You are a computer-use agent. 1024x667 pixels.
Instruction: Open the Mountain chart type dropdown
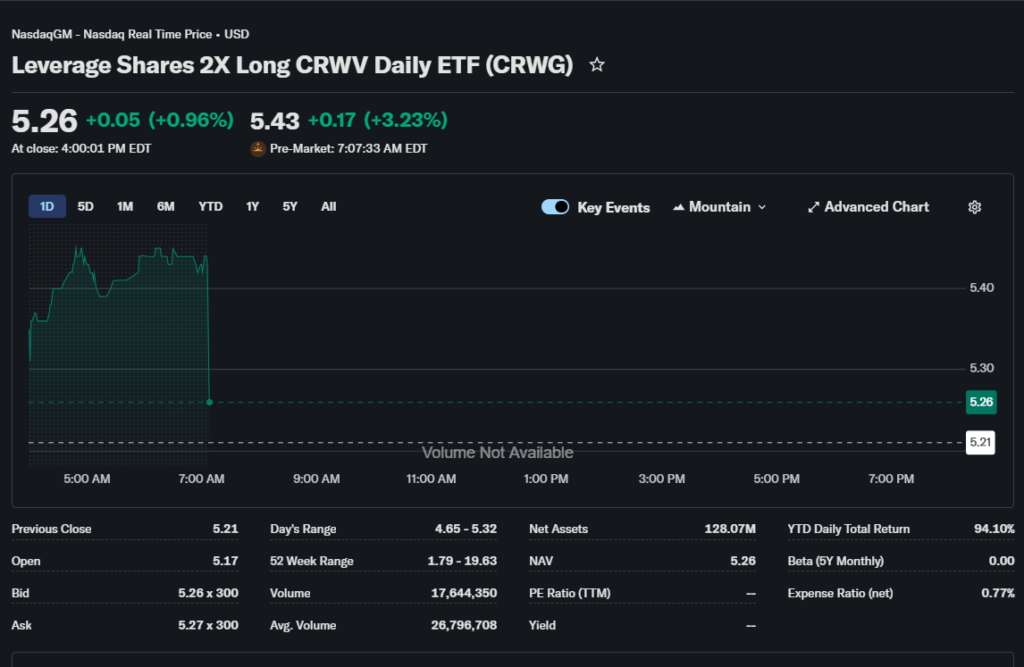pos(720,207)
